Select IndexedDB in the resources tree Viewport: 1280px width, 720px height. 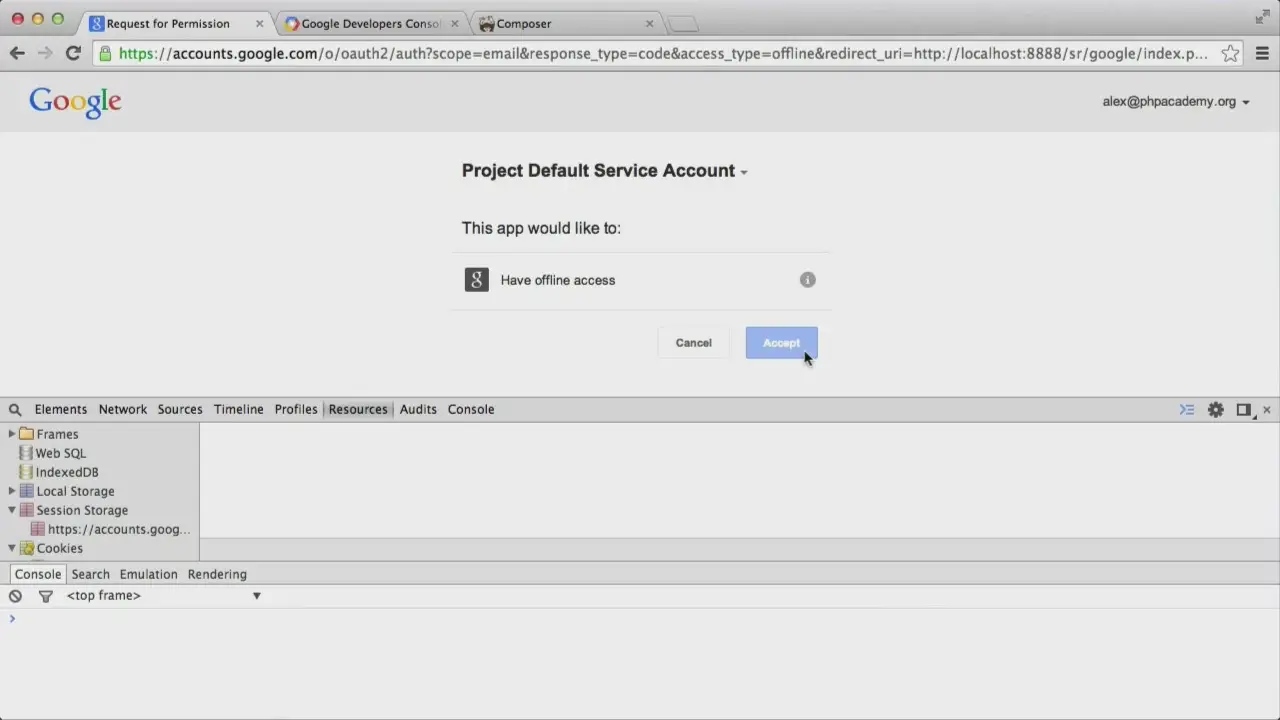tap(67, 472)
